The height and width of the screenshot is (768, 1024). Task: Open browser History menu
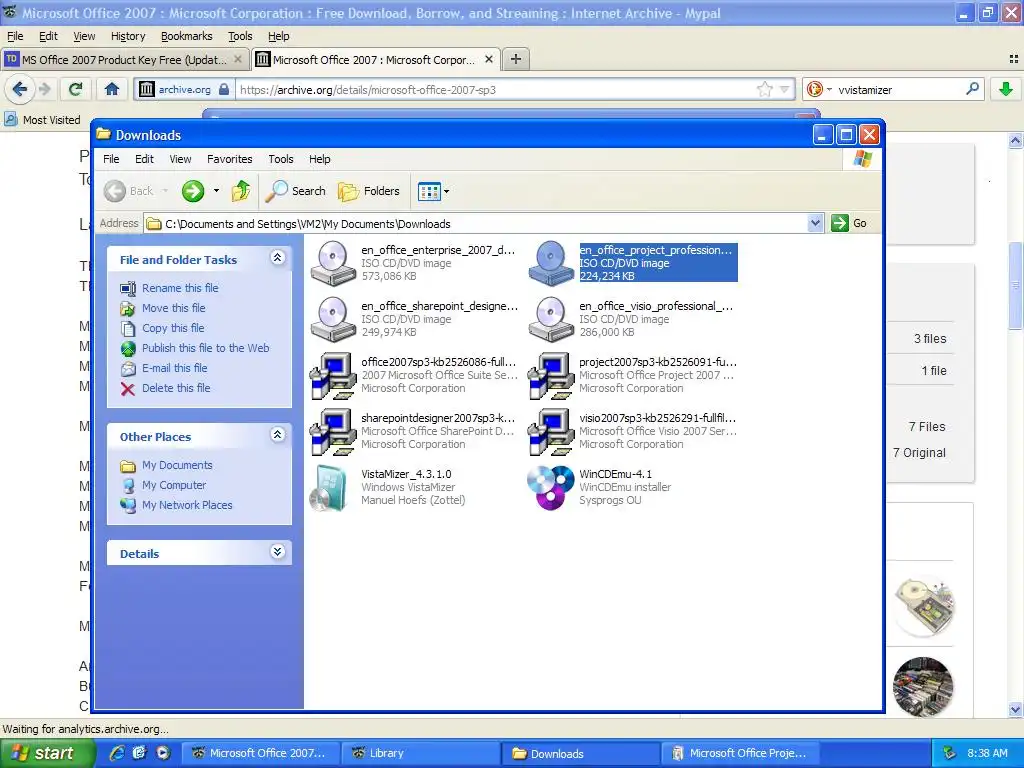[127, 37]
